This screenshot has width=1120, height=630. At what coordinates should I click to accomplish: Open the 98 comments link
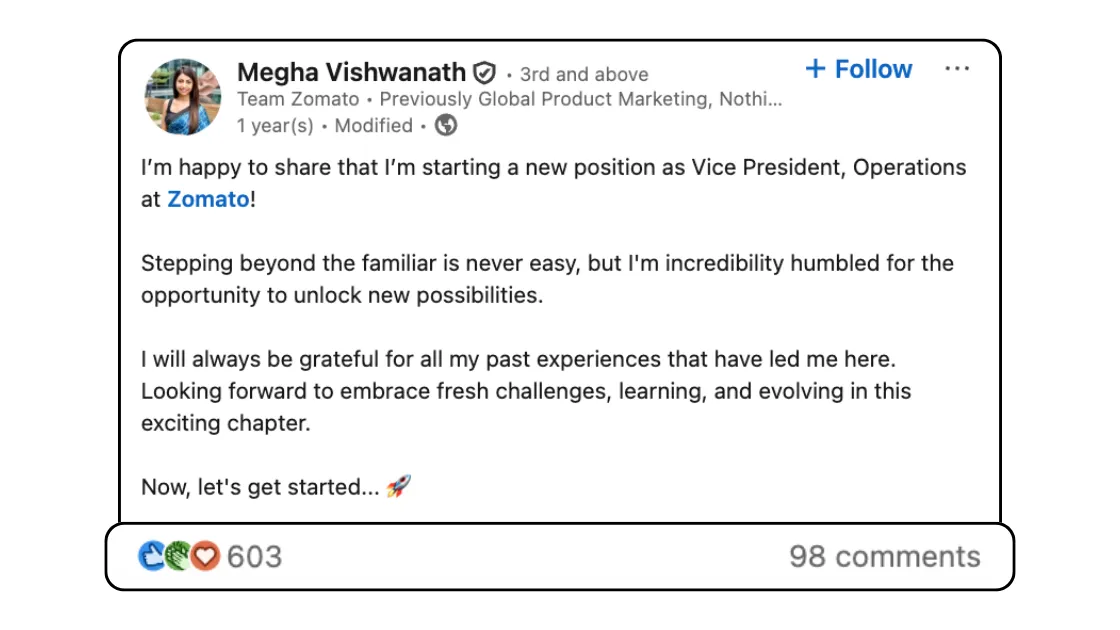pyautogui.click(x=884, y=556)
